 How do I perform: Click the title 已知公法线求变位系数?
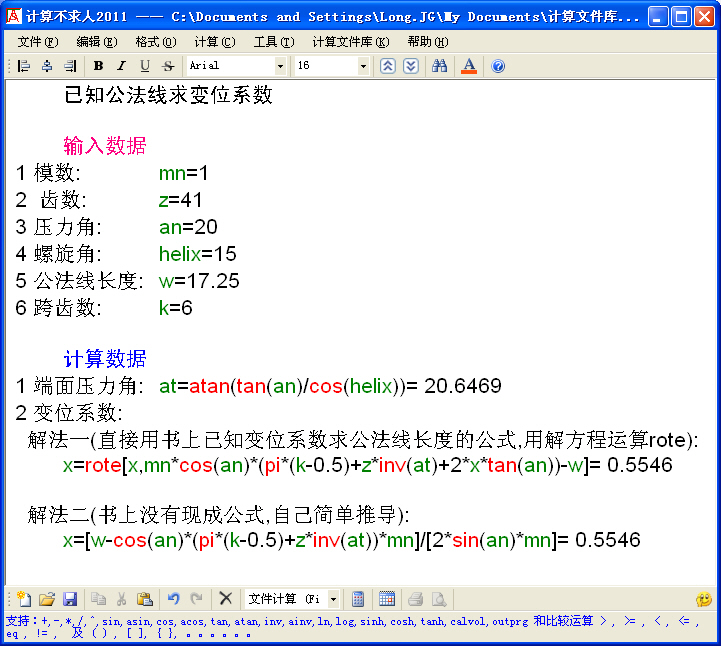click(x=168, y=95)
